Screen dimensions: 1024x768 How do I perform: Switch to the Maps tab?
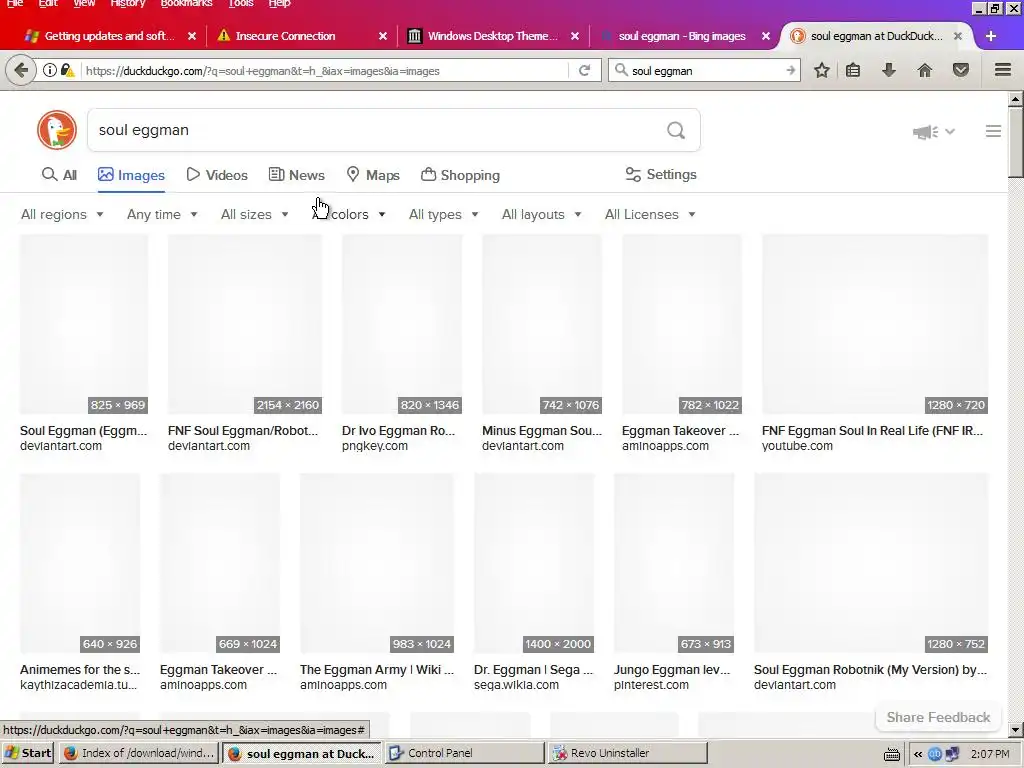coord(373,175)
